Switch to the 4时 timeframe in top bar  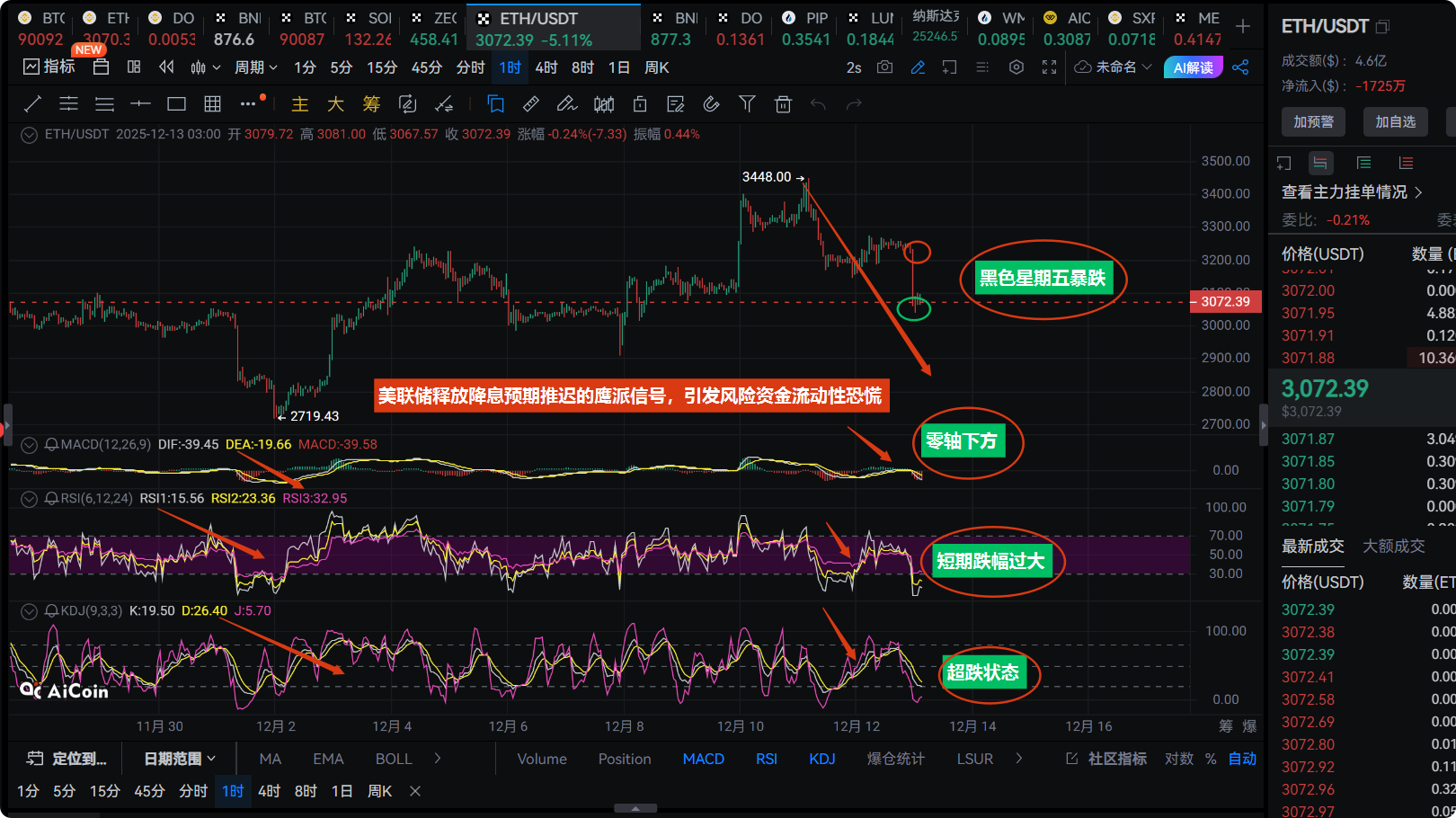click(x=546, y=67)
